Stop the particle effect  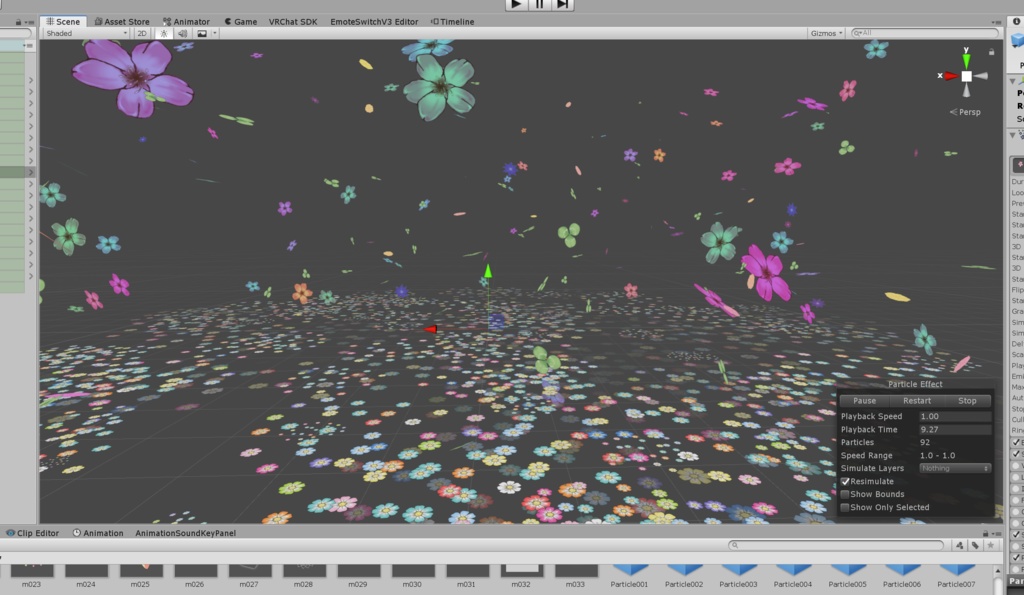[x=967, y=400]
